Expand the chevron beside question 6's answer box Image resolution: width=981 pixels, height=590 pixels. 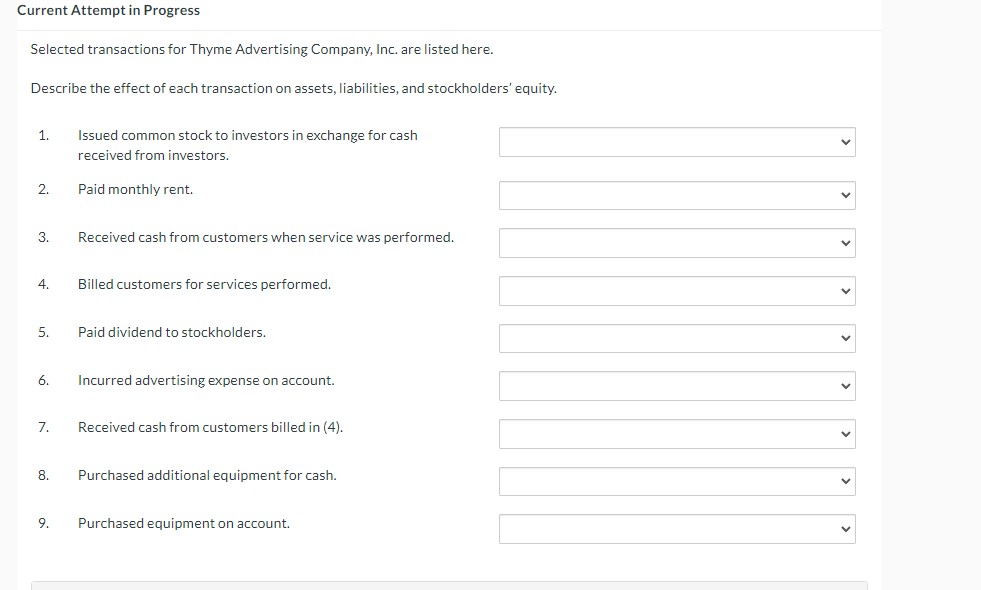click(x=845, y=385)
